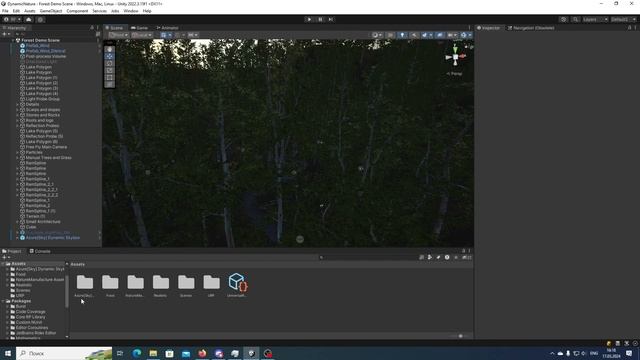The width and height of the screenshot is (640, 360).
Task: Toggle scene audio button
Action: tap(414, 35)
